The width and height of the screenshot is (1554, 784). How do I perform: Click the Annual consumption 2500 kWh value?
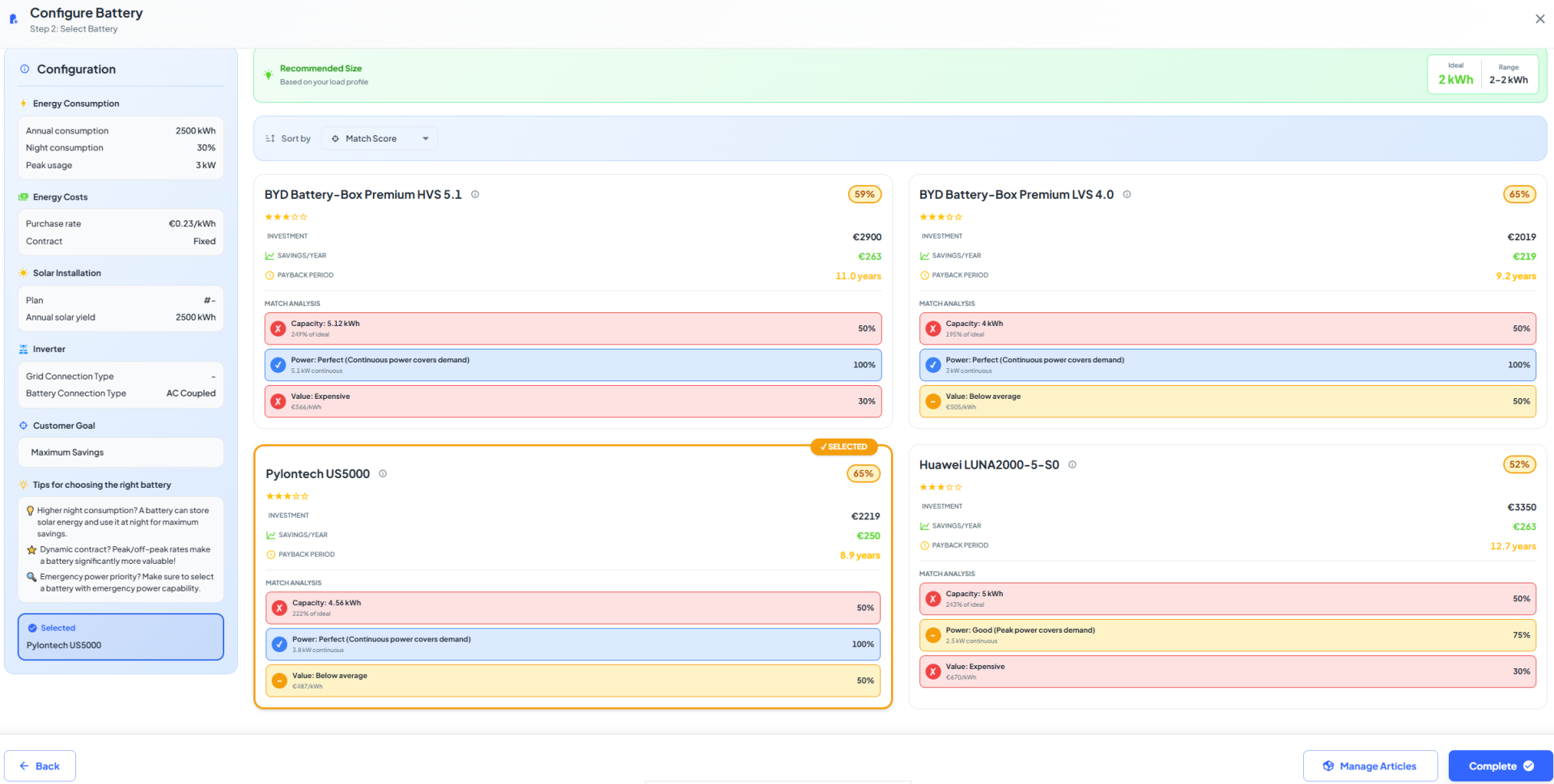click(x=196, y=130)
